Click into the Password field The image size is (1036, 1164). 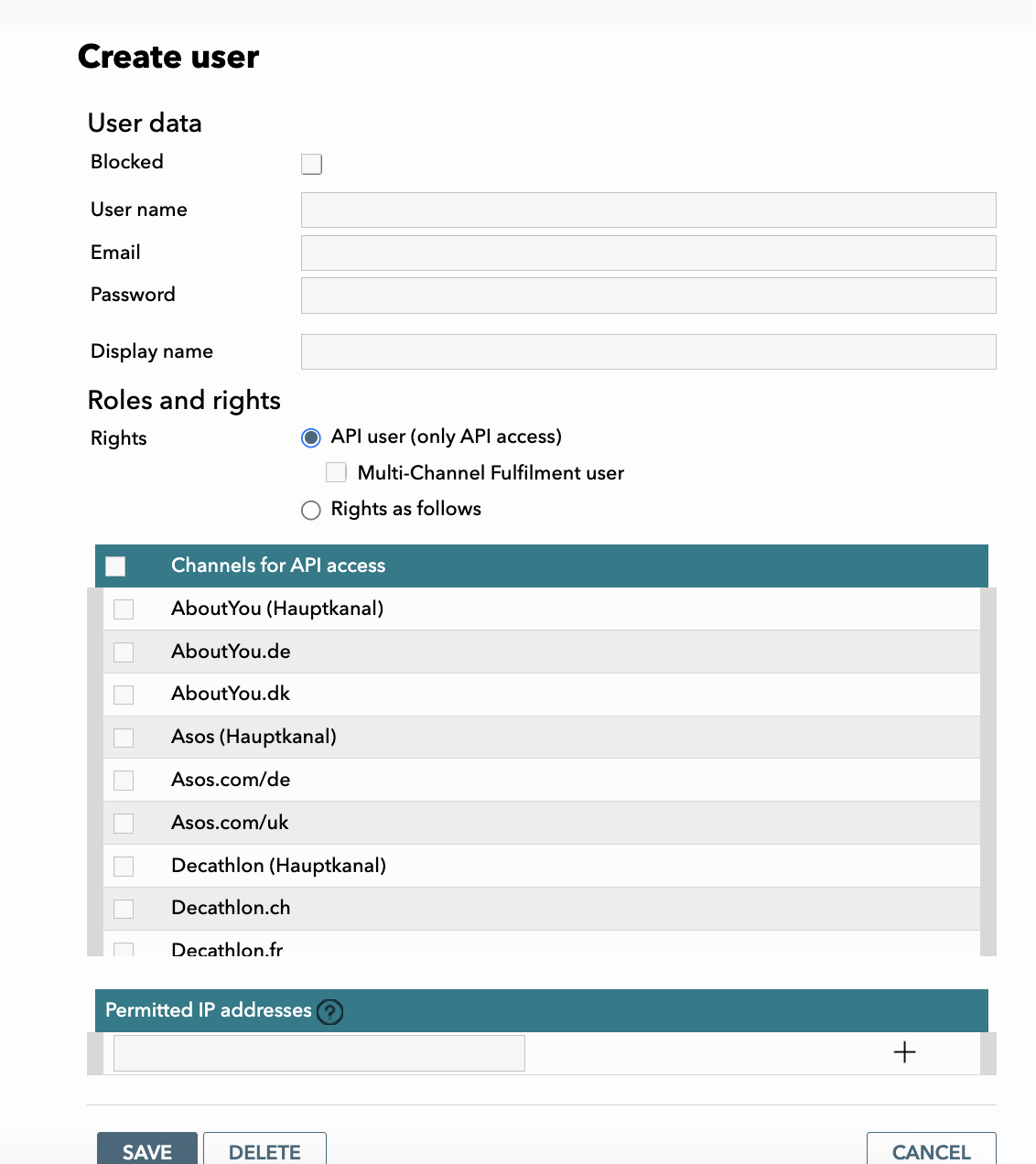pos(648,296)
